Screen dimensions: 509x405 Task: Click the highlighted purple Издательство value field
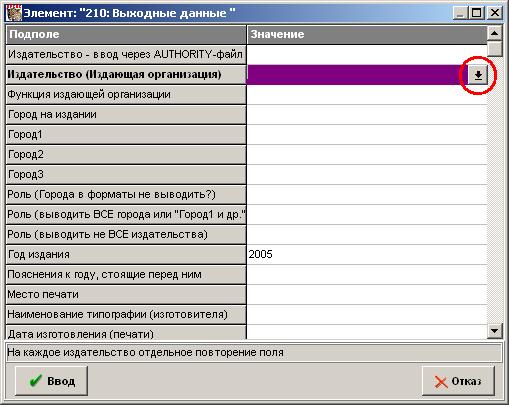[357, 75]
